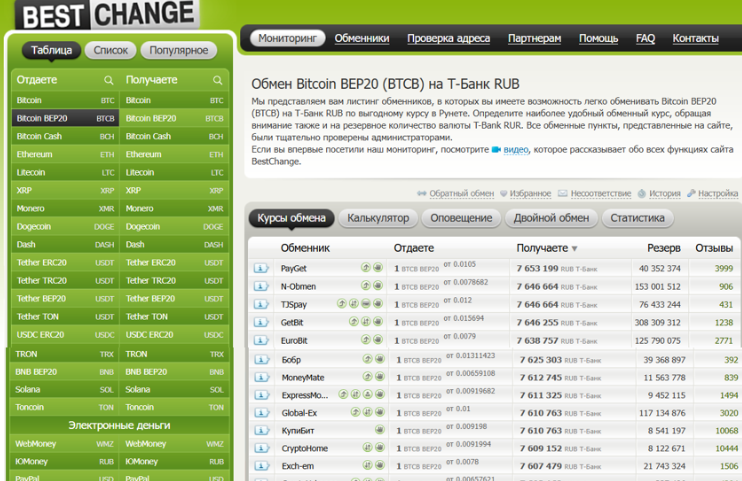Click the Отдаете column header in rates table
Screen dimensions: 742x481
[x=414, y=248]
